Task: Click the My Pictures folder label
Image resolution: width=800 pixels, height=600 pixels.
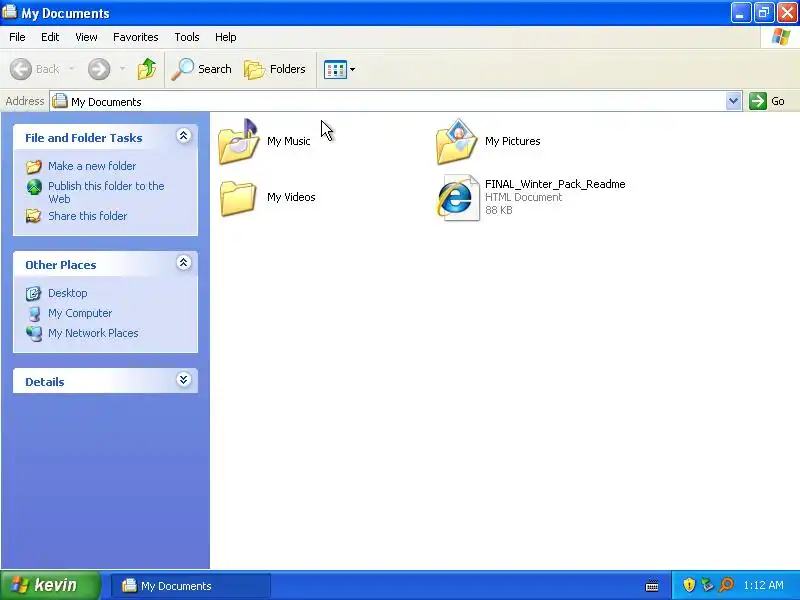Action: coord(512,141)
